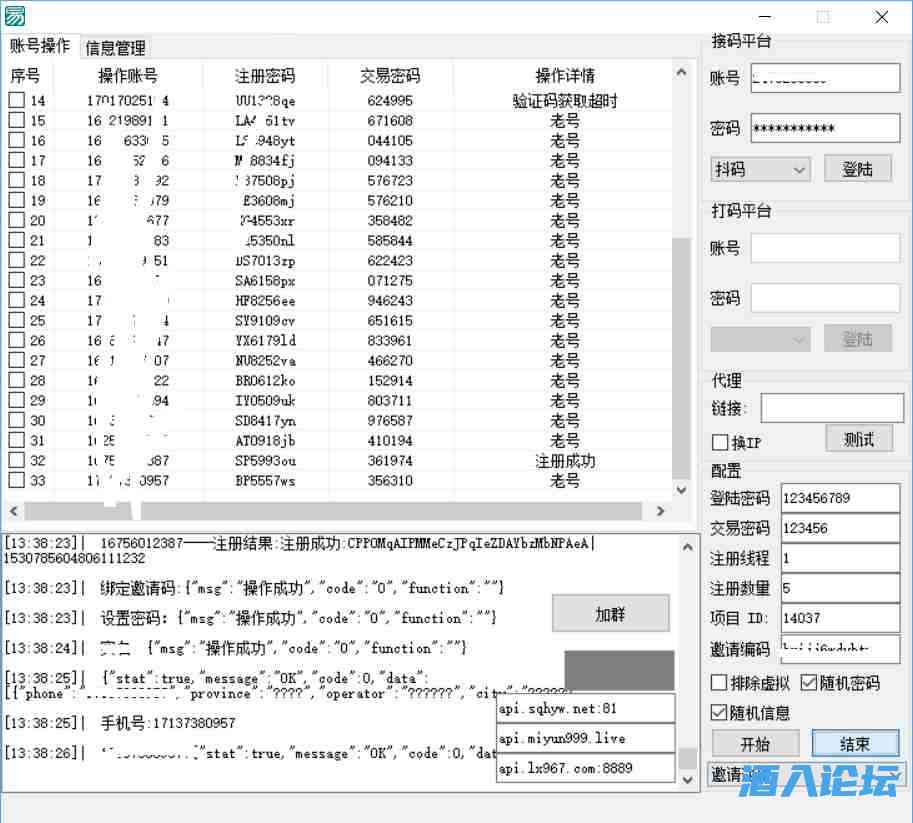Click log panel scroll down arrow
The width and height of the screenshot is (913, 823).
pos(688,779)
